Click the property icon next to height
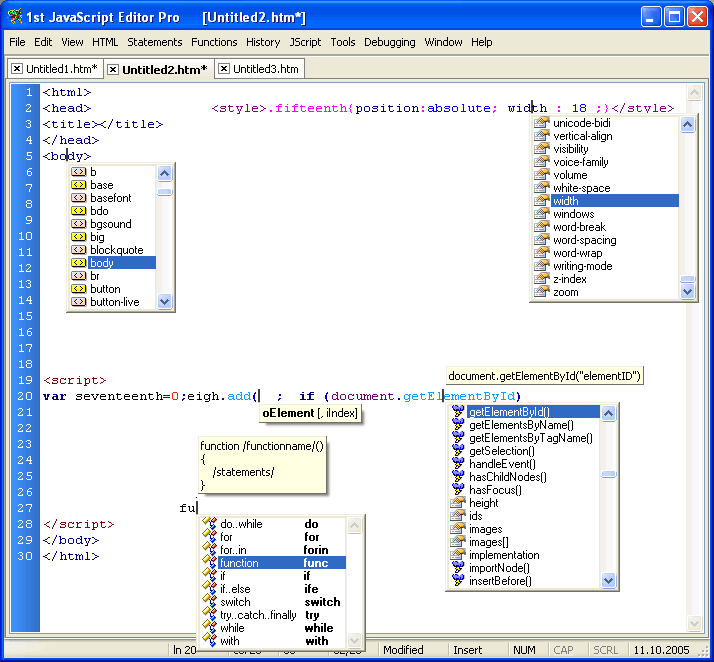 [x=457, y=503]
